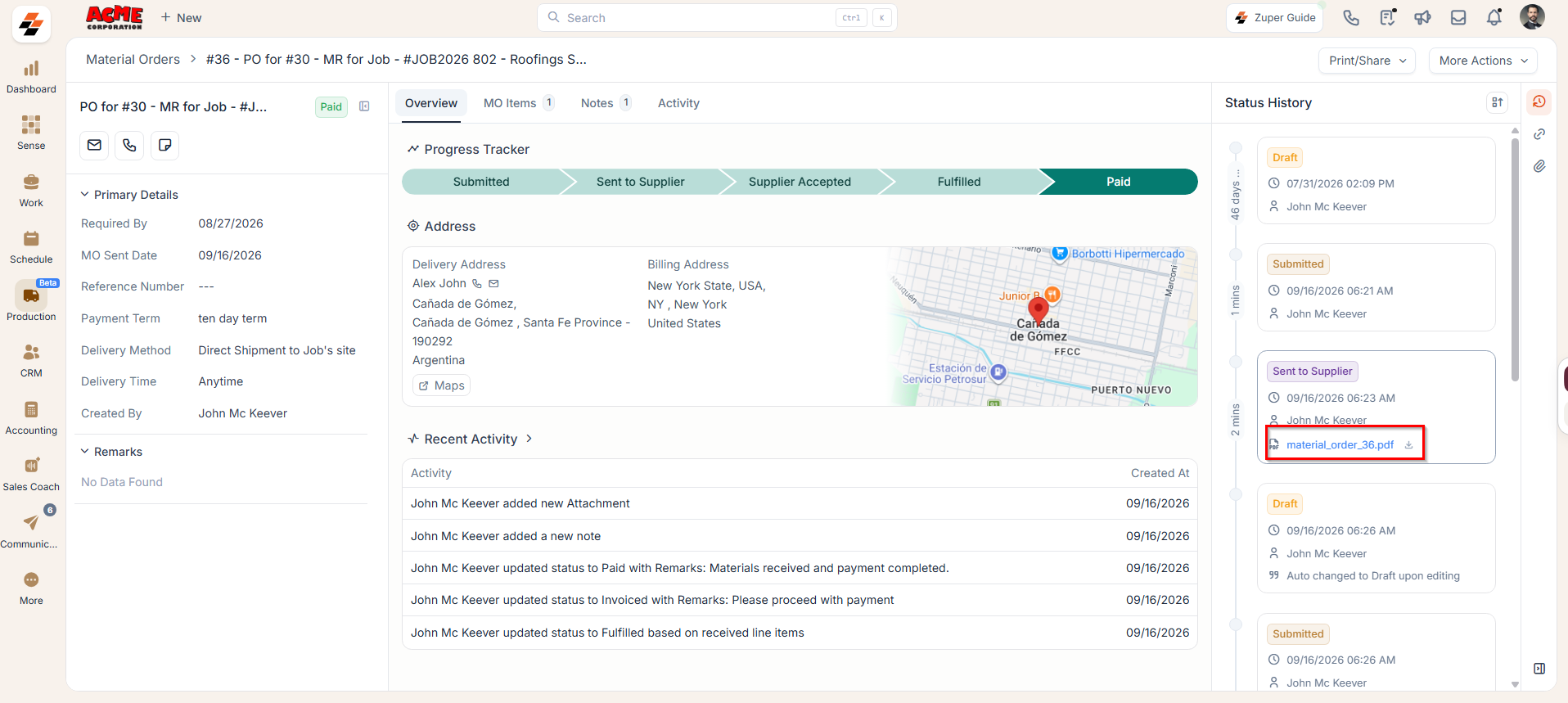Click the user profile avatar

[1532, 17]
